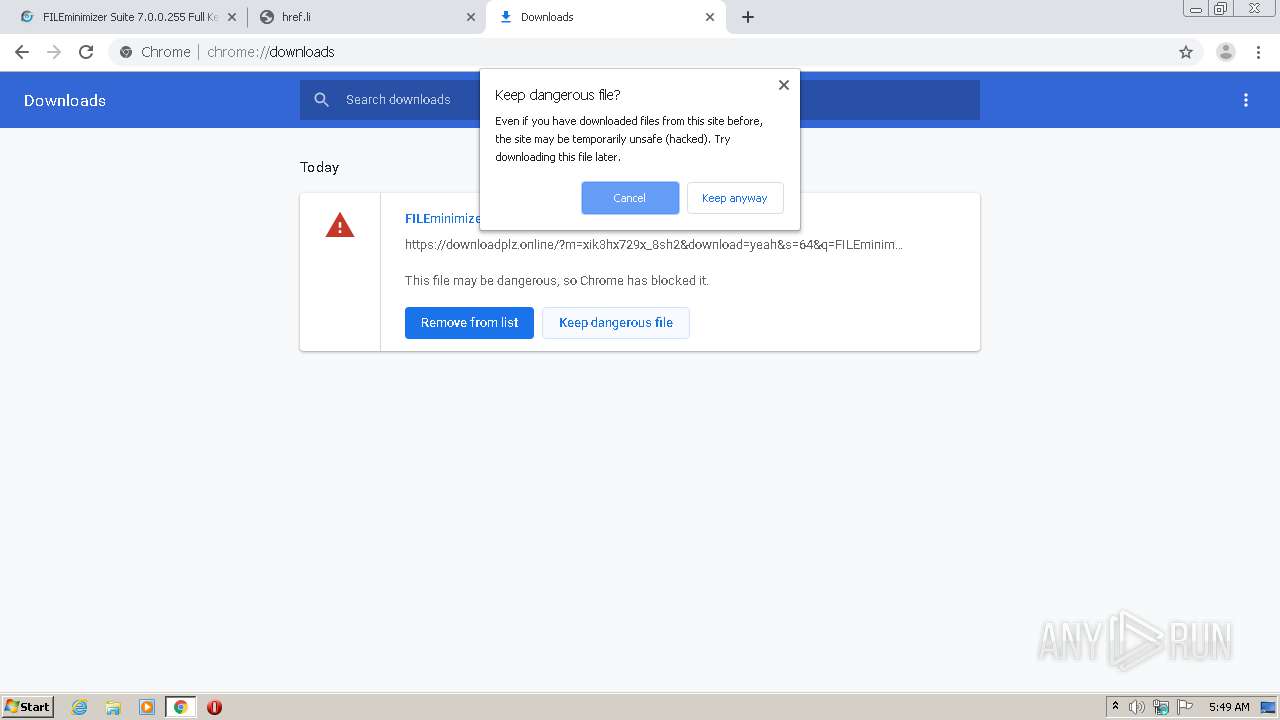Click the red warning triangle icon
The width and height of the screenshot is (1280, 720).
point(340,226)
